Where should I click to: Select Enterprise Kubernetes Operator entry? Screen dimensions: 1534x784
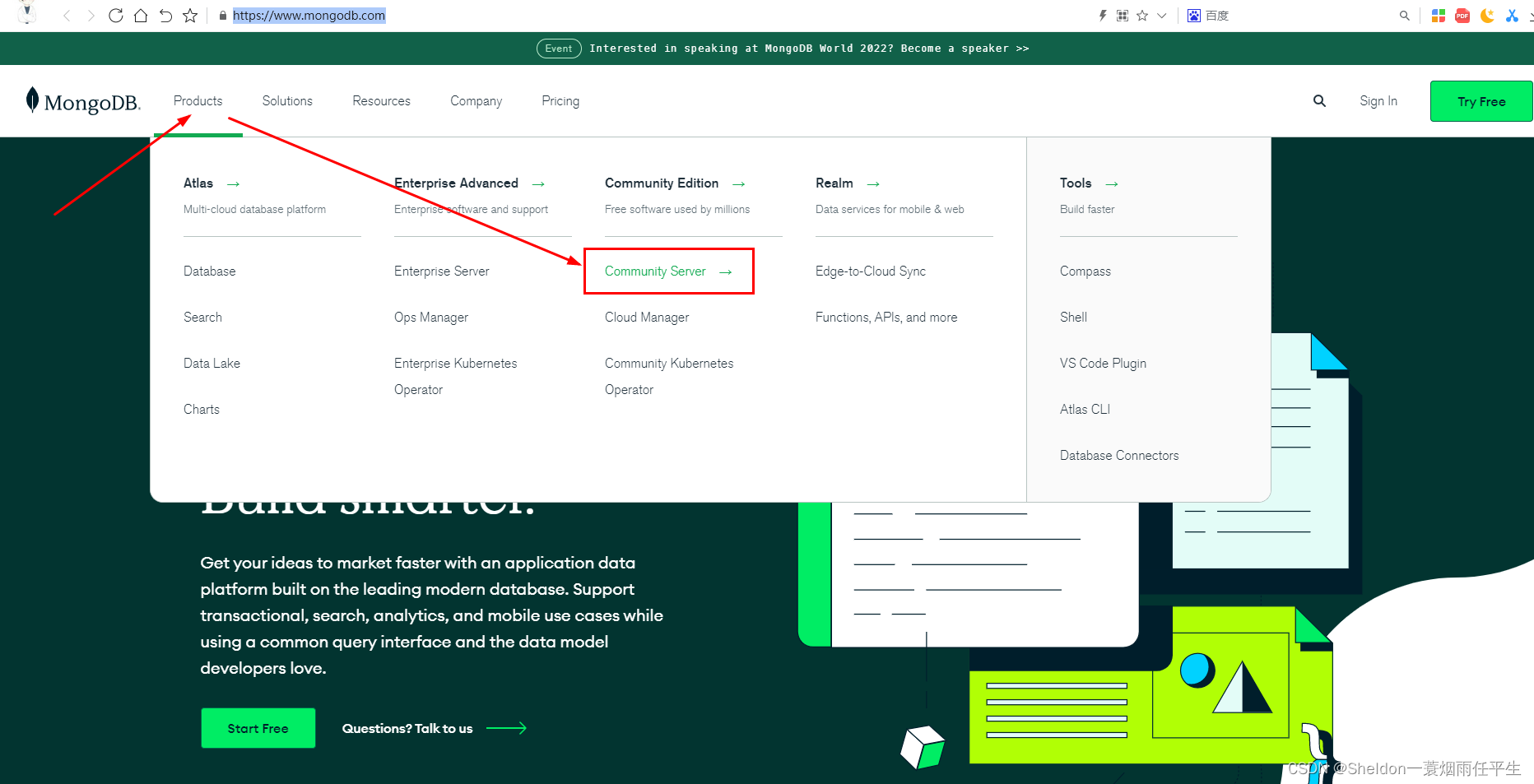click(456, 377)
